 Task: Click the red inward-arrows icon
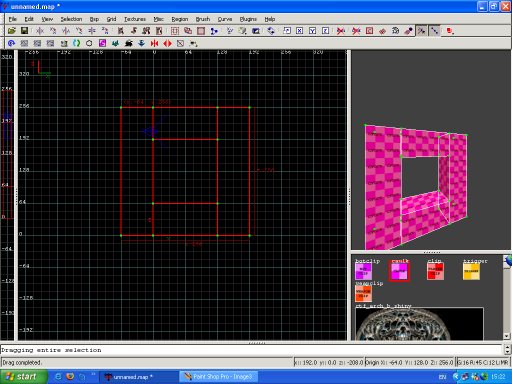(154, 43)
